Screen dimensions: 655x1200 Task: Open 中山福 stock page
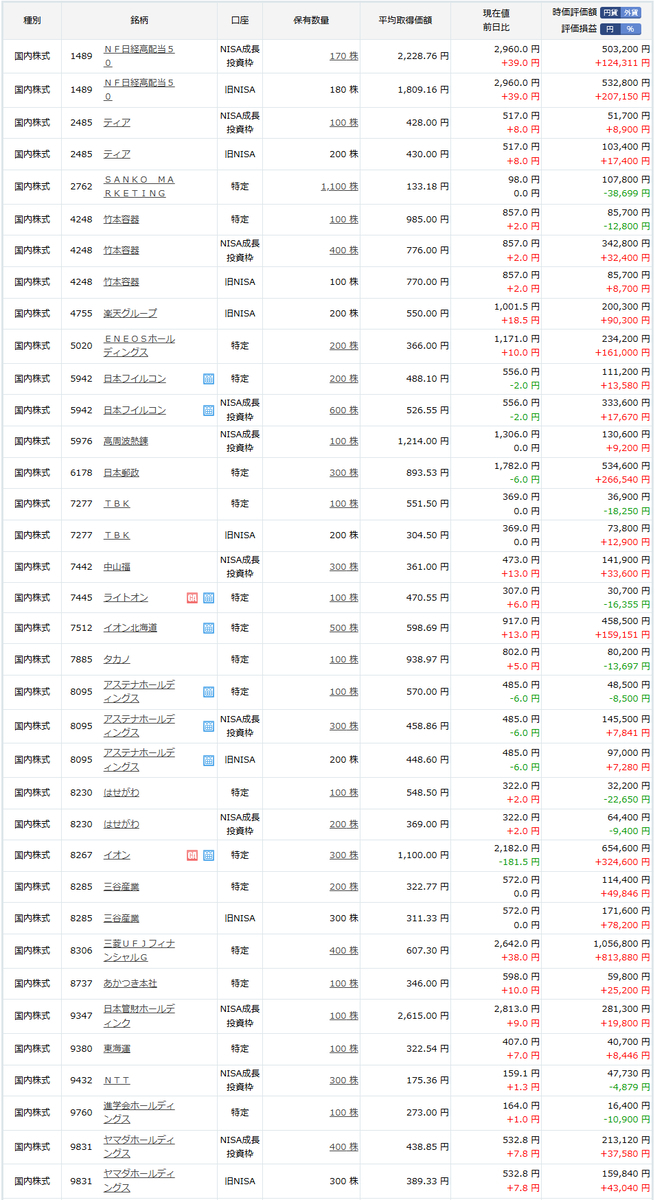coord(117,566)
